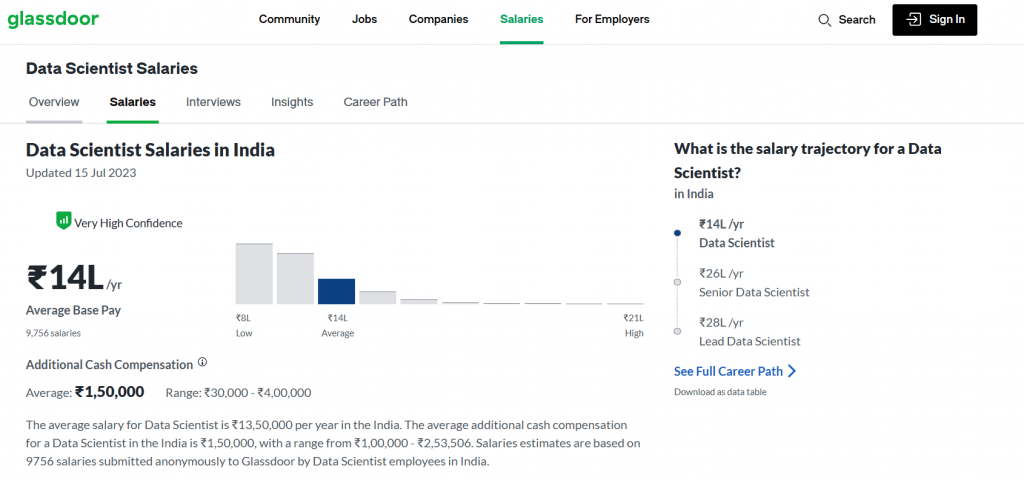Switch to the Career Path tab

point(376,102)
